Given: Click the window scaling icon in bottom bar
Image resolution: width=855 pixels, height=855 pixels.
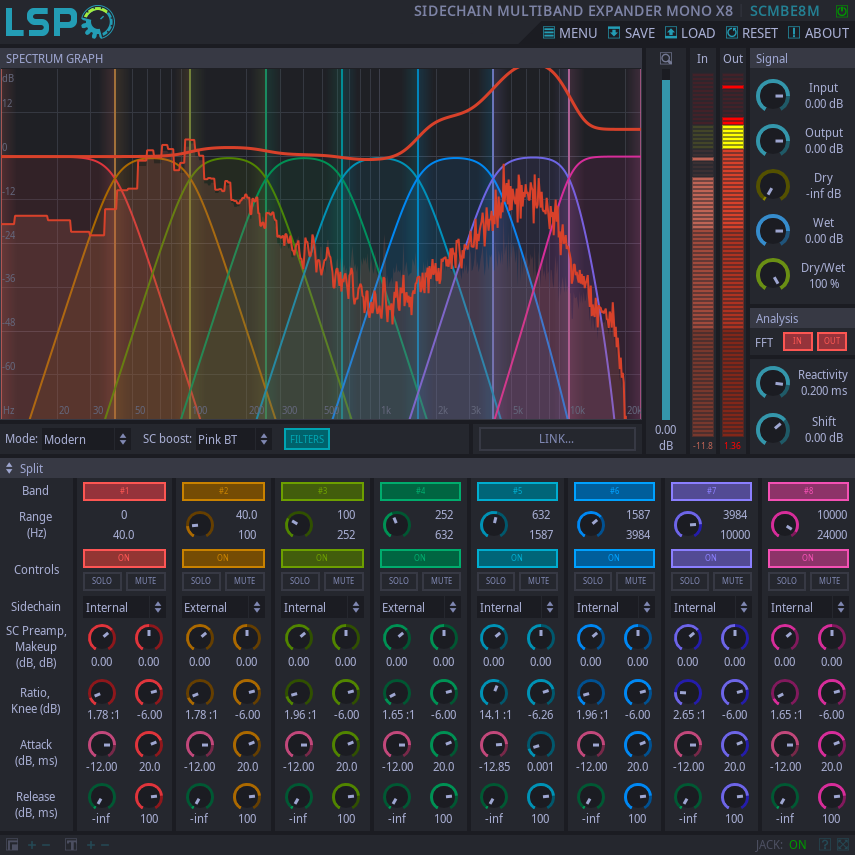Looking at the screenshot, I should 12,845.
